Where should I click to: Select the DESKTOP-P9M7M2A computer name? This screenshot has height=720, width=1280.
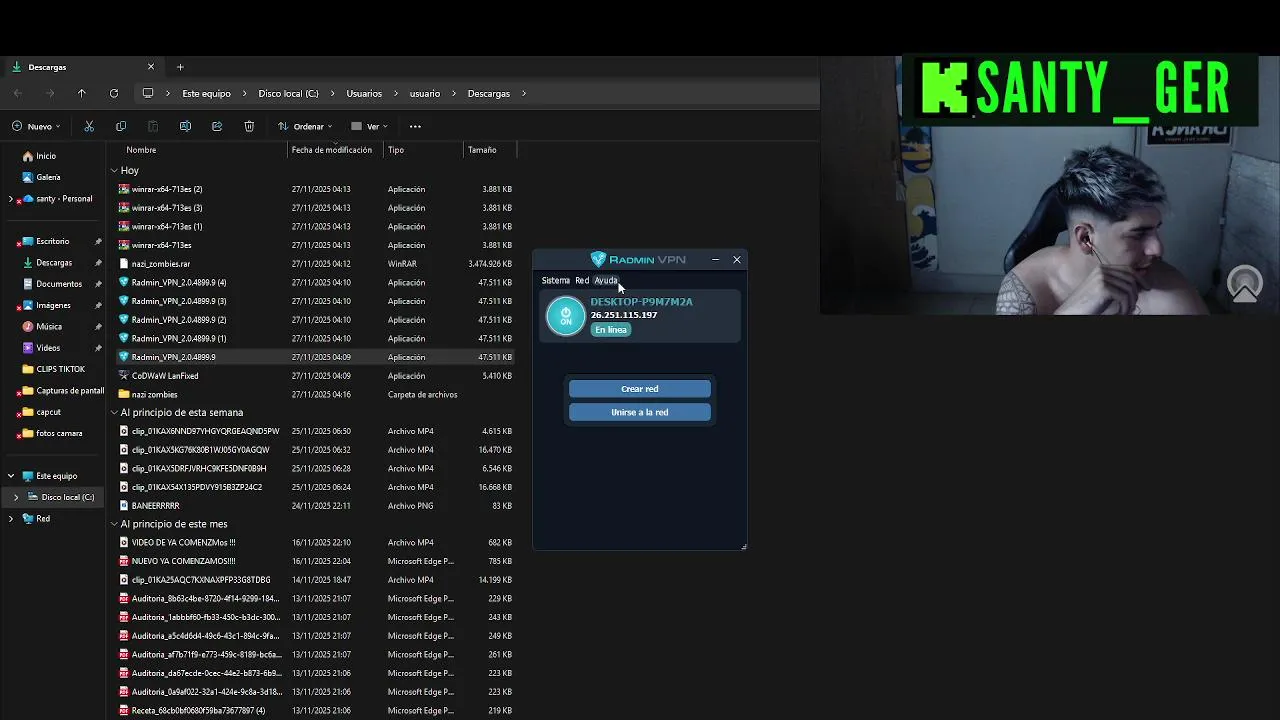[641, 302]
